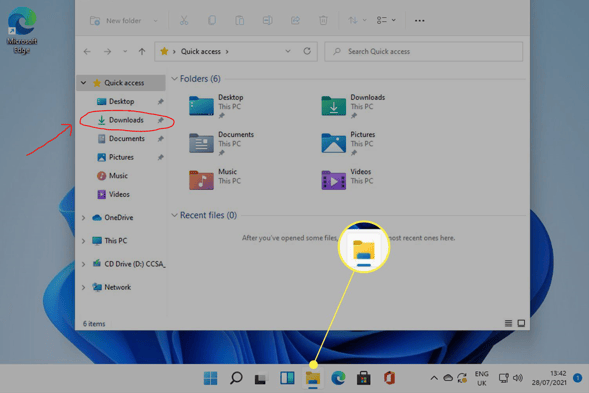Open the Sort options menu

click(x=356, y=20)
